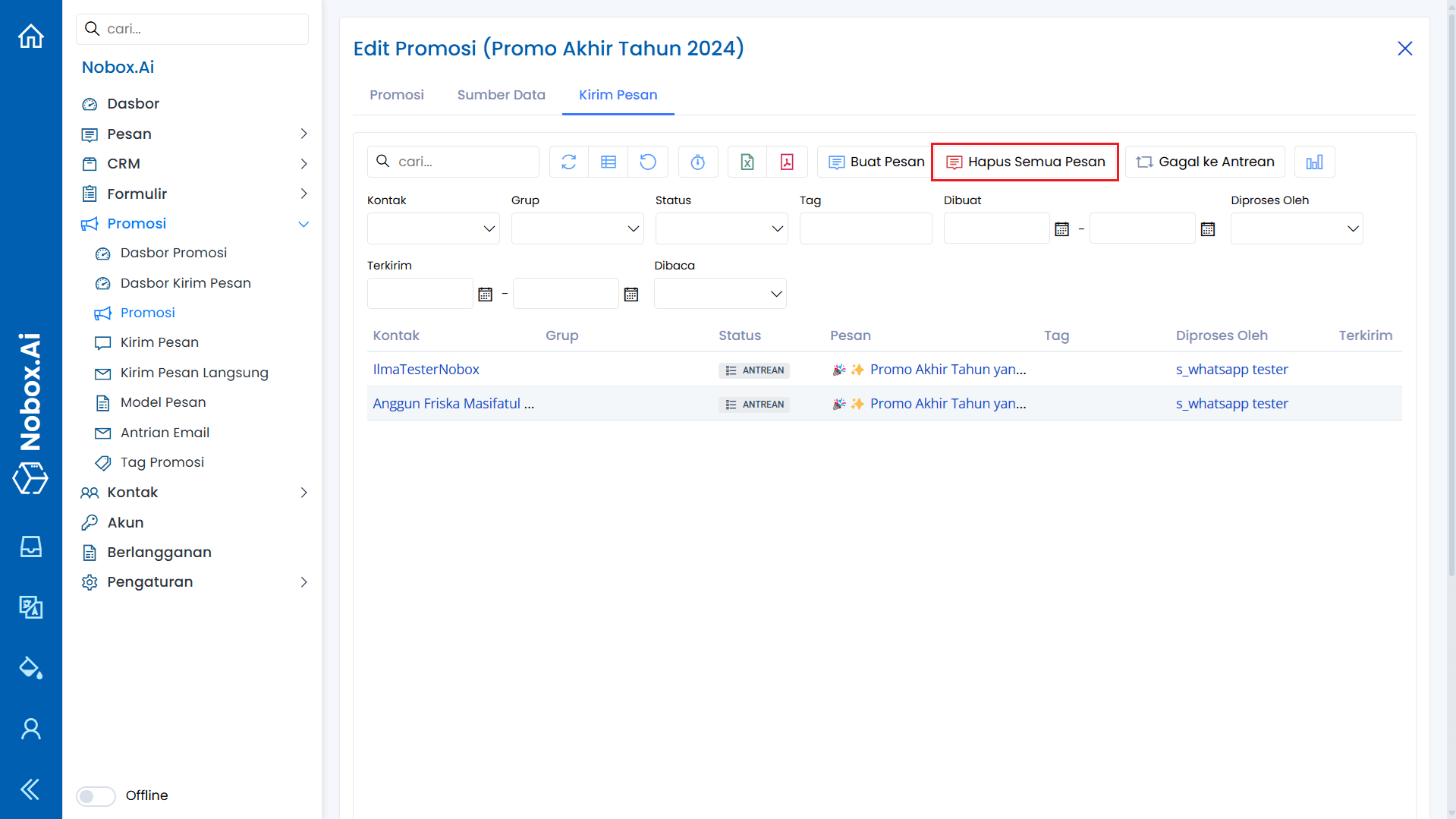The width and height of the screenshot is (1456, 819).
Task: Click the refresh icon in the toolbar
Action: (569, 162)
